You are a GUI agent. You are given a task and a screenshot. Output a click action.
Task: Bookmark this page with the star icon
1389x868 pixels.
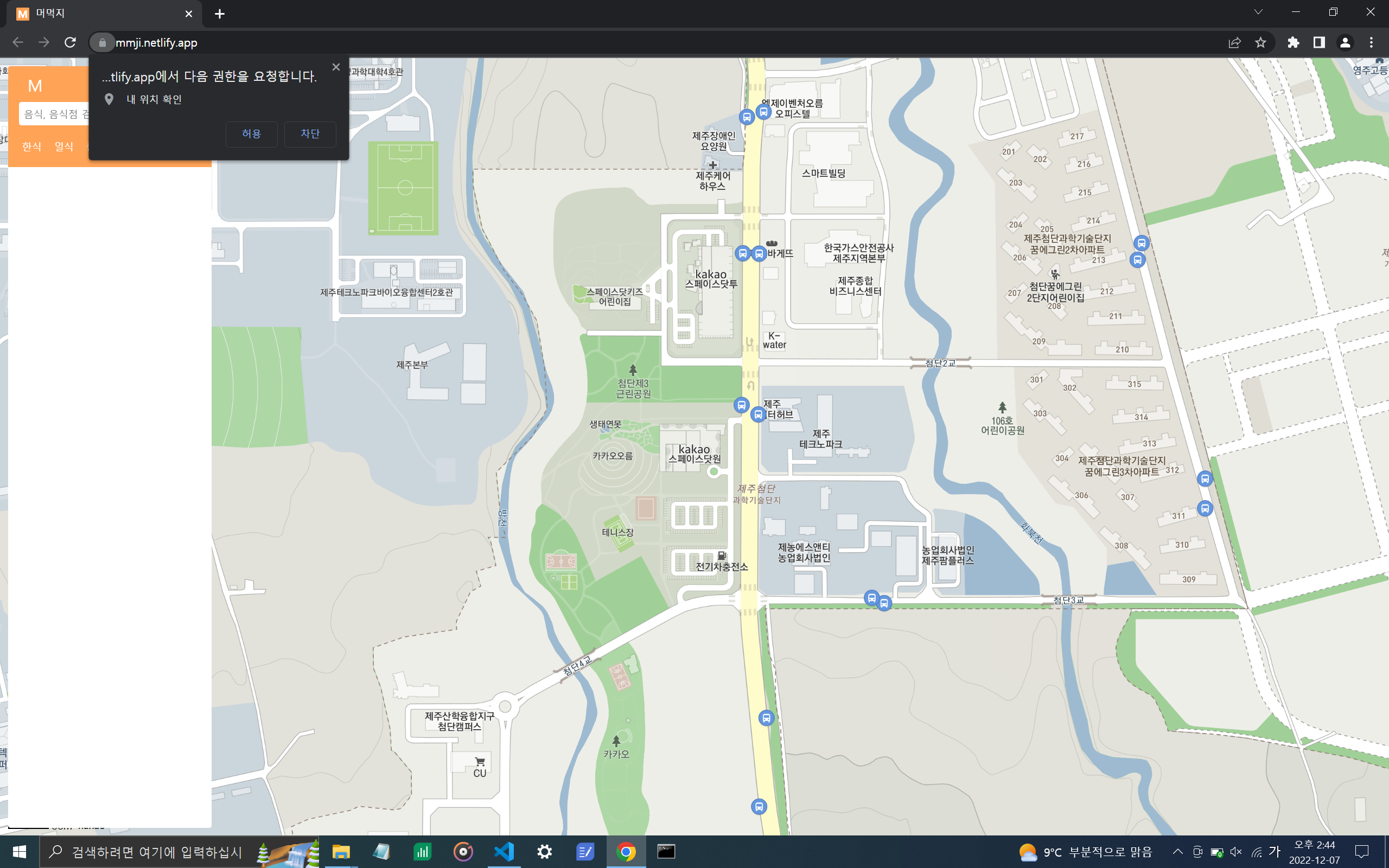click(1260, 42)
